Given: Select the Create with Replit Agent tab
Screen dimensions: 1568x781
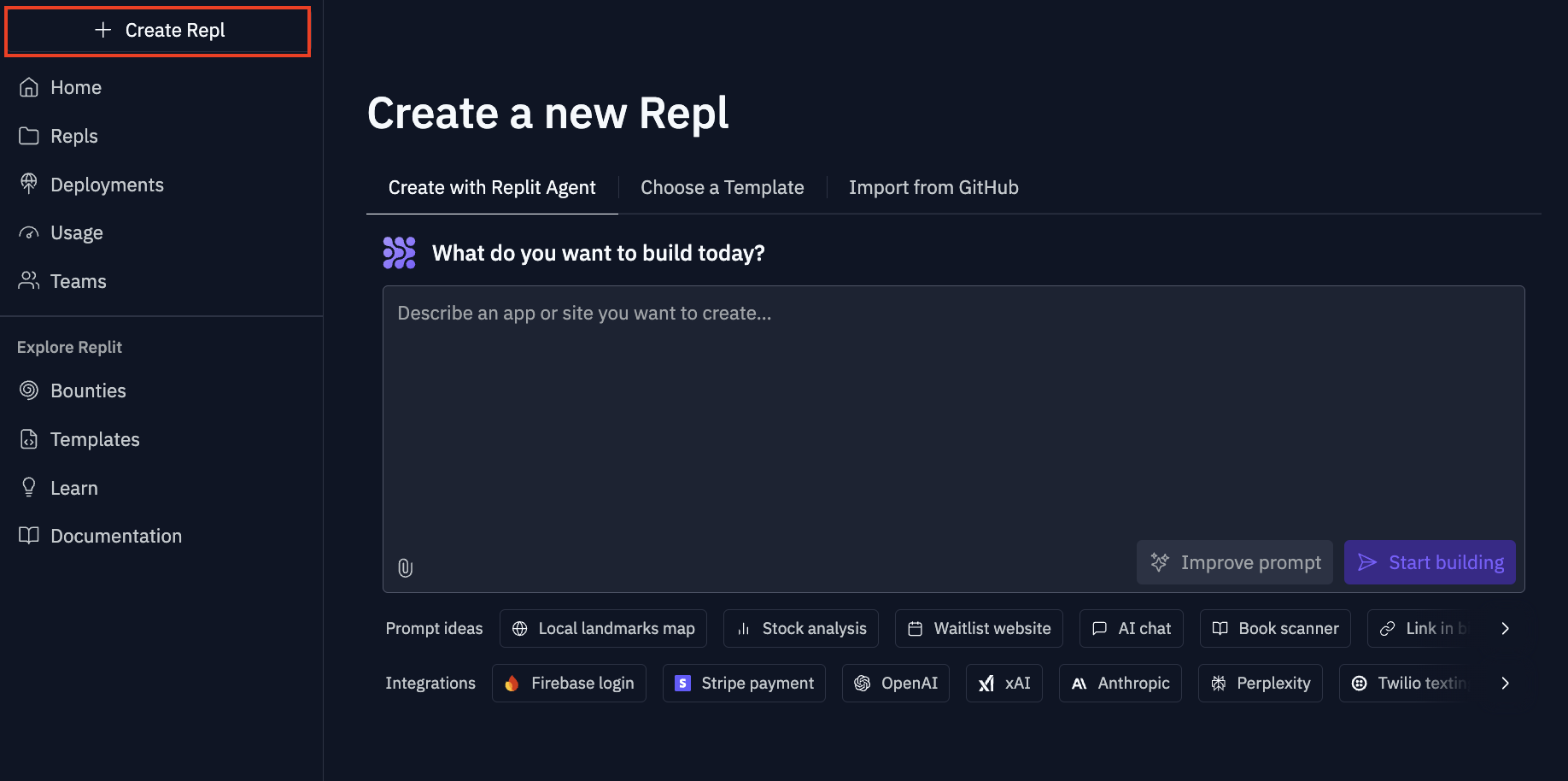Looking at the screenshot, I should [492, 188].
